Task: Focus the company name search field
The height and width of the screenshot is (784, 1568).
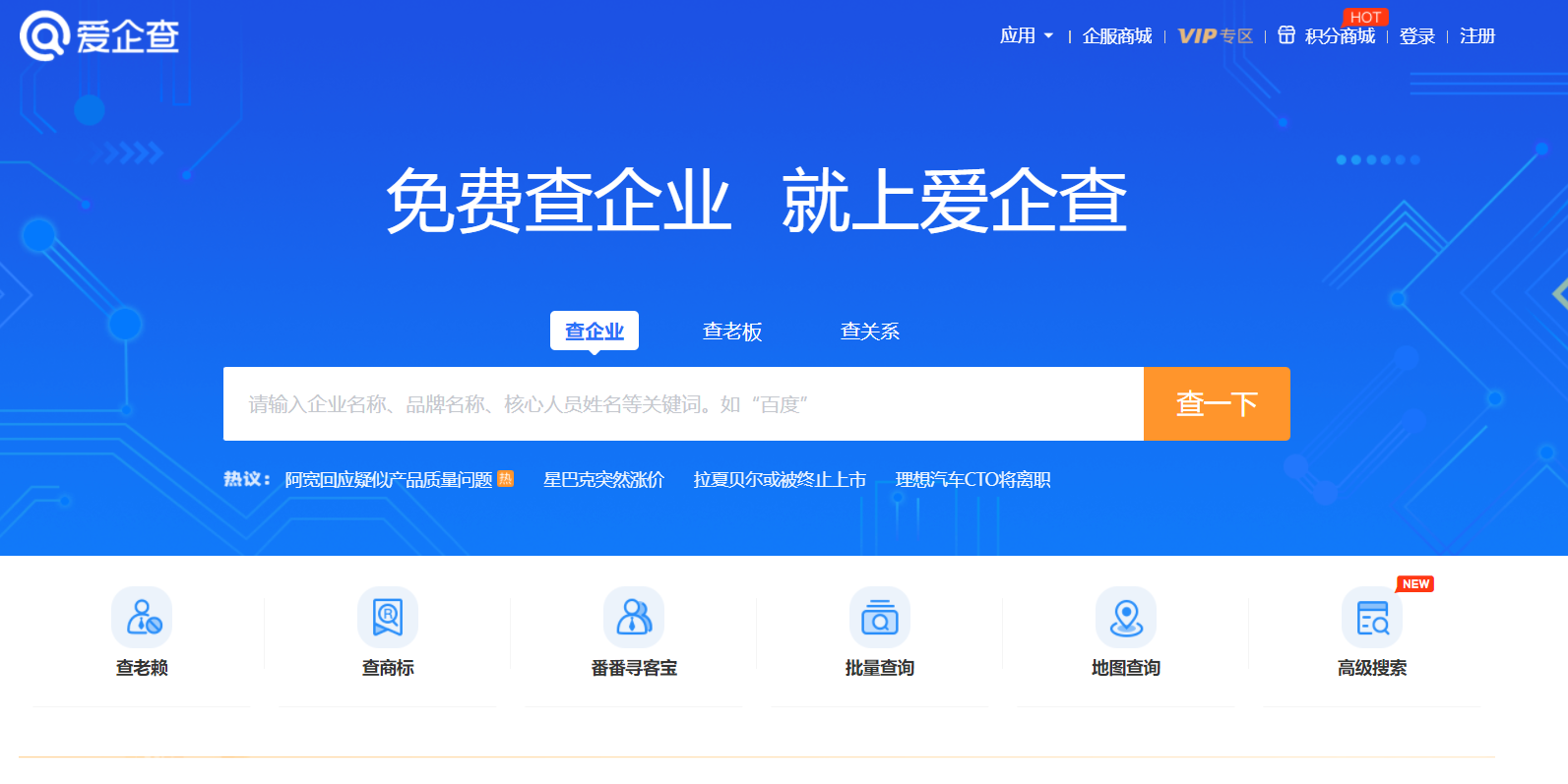Action: [x=683, y=403]
